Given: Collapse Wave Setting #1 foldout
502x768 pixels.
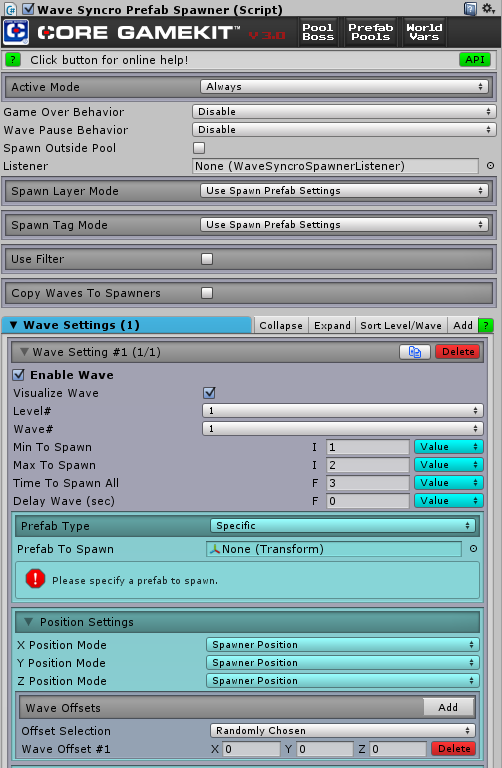Looking at the screenshot, I should (x=24, y=352).
